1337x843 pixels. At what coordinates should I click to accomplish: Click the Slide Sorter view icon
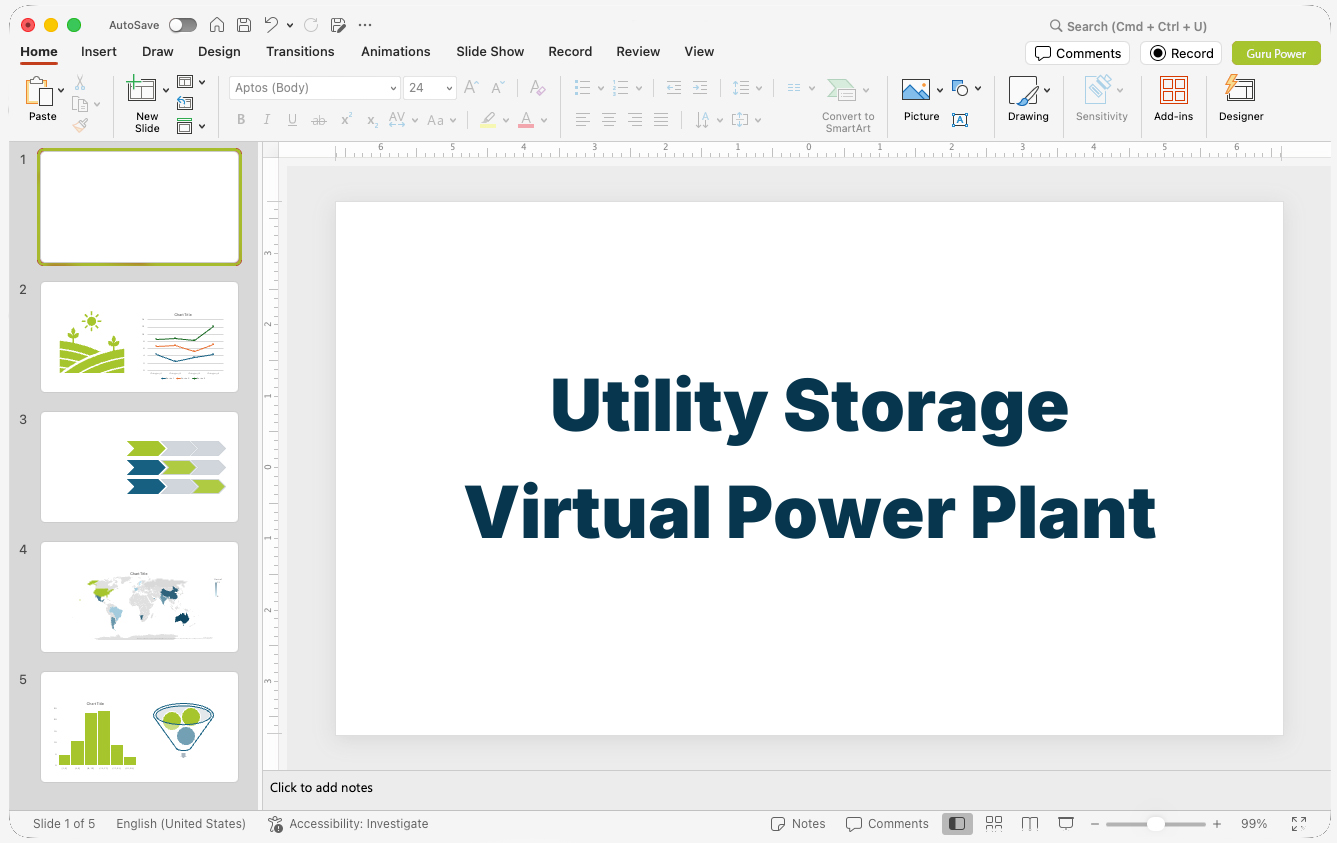click(x=994, y=824)
